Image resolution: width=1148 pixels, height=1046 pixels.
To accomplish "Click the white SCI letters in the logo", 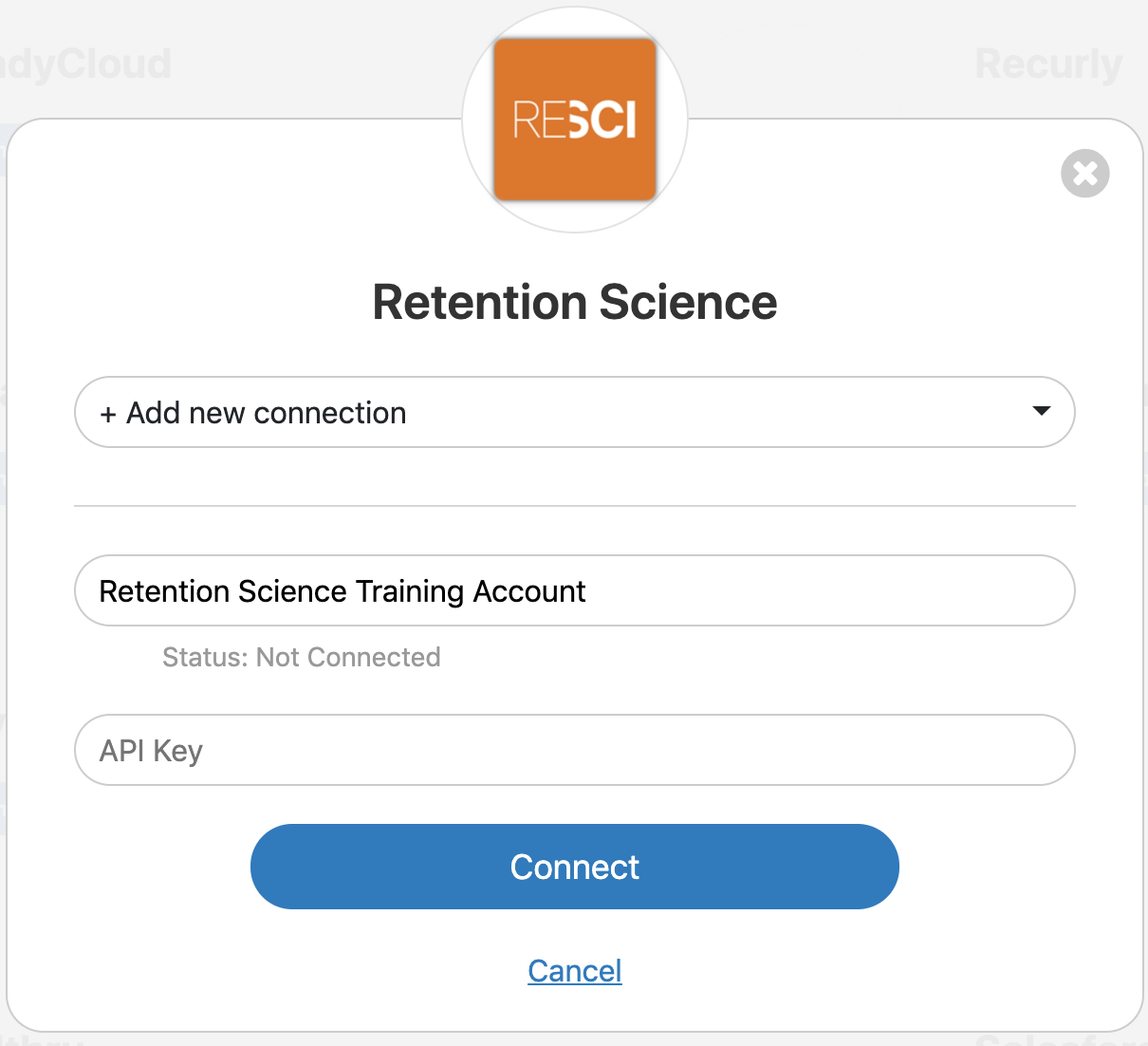I will [x=603, y=121].
